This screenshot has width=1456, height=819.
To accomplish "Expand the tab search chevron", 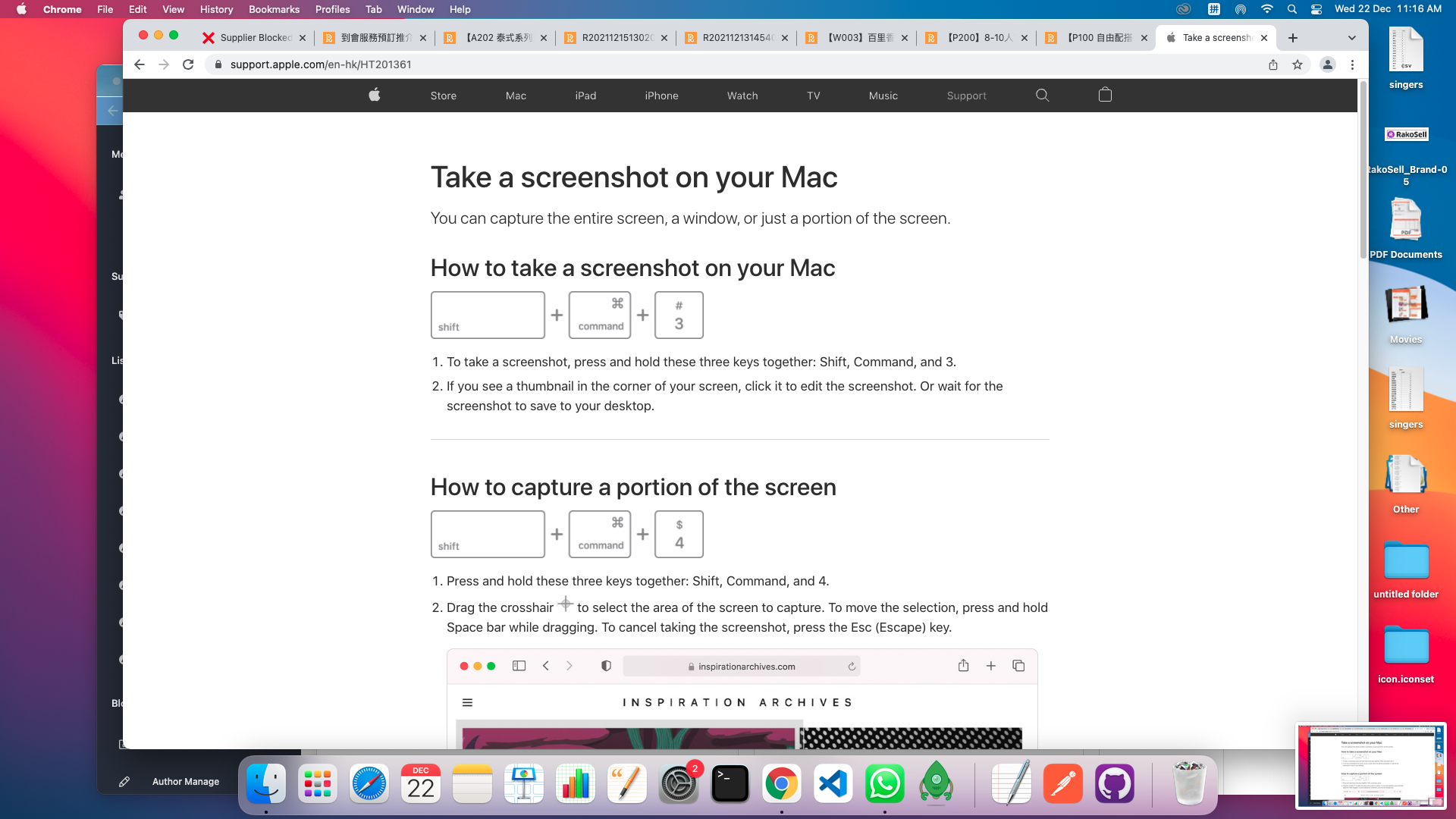I will (x=1351, y=37).
